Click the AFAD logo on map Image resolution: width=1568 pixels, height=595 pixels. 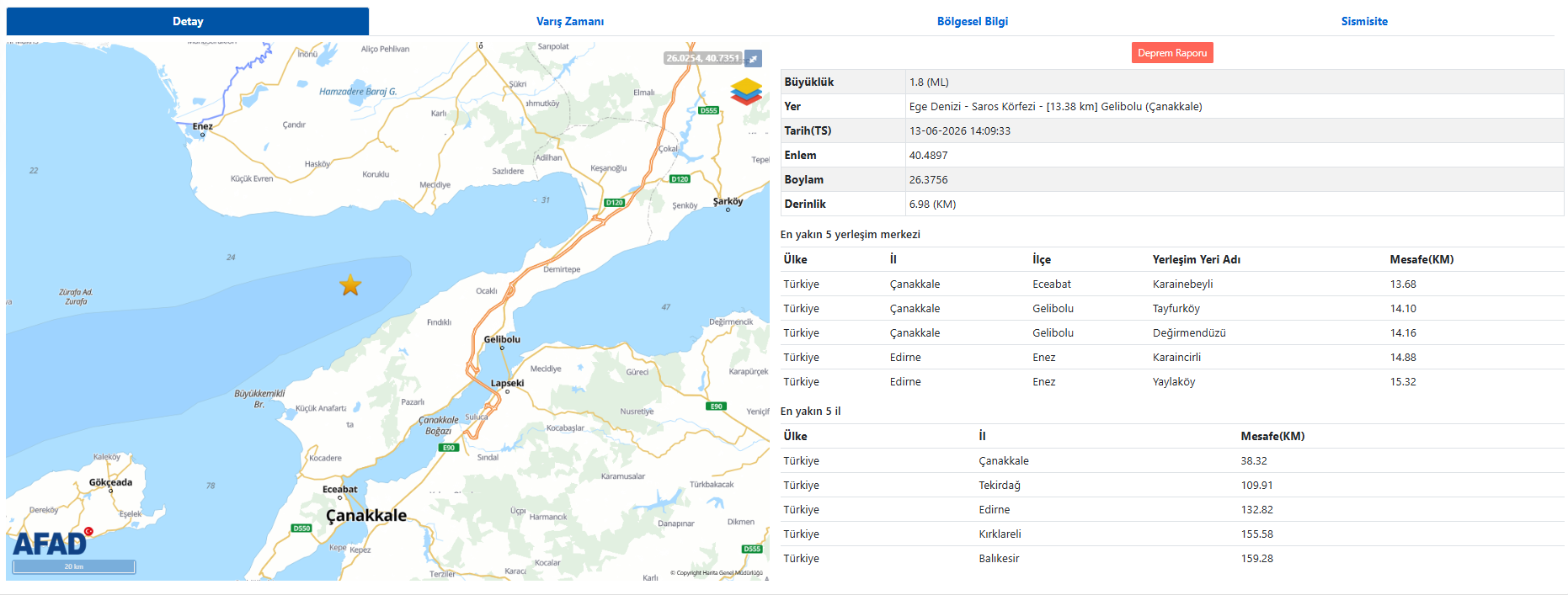coord(53,543)
